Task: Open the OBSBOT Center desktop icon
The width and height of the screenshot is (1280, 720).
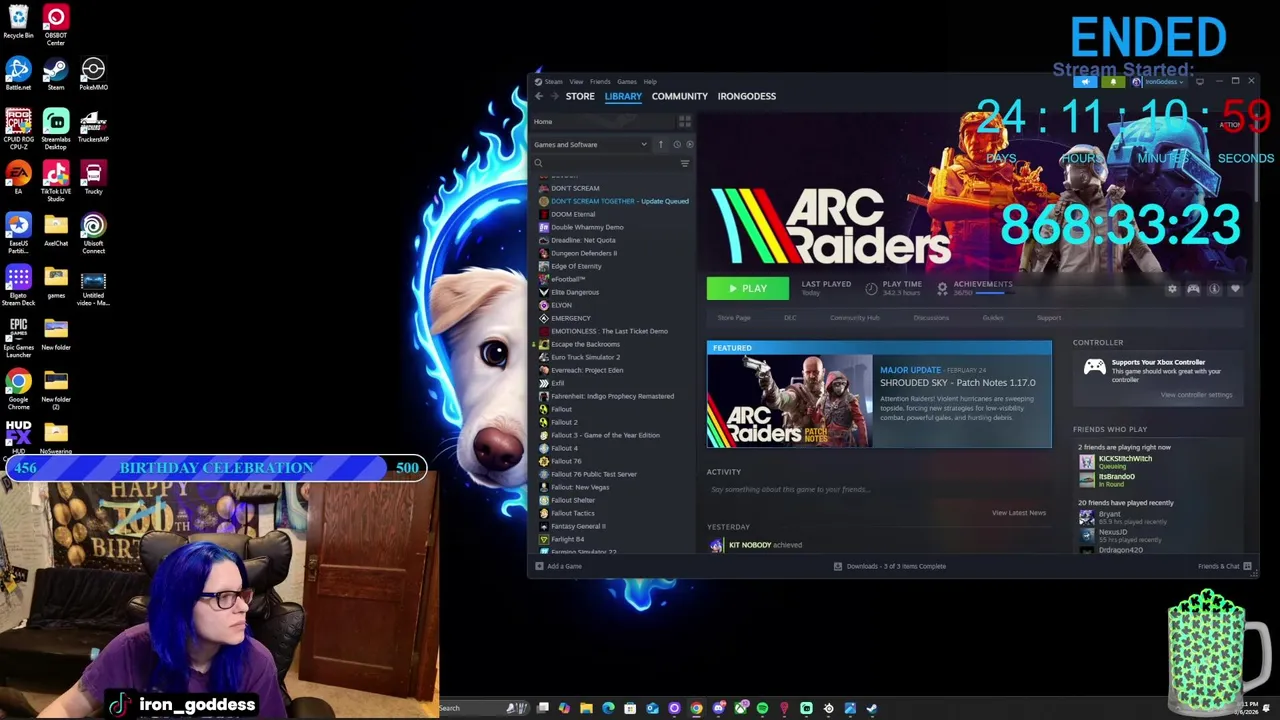Action: tap(56, 25)
